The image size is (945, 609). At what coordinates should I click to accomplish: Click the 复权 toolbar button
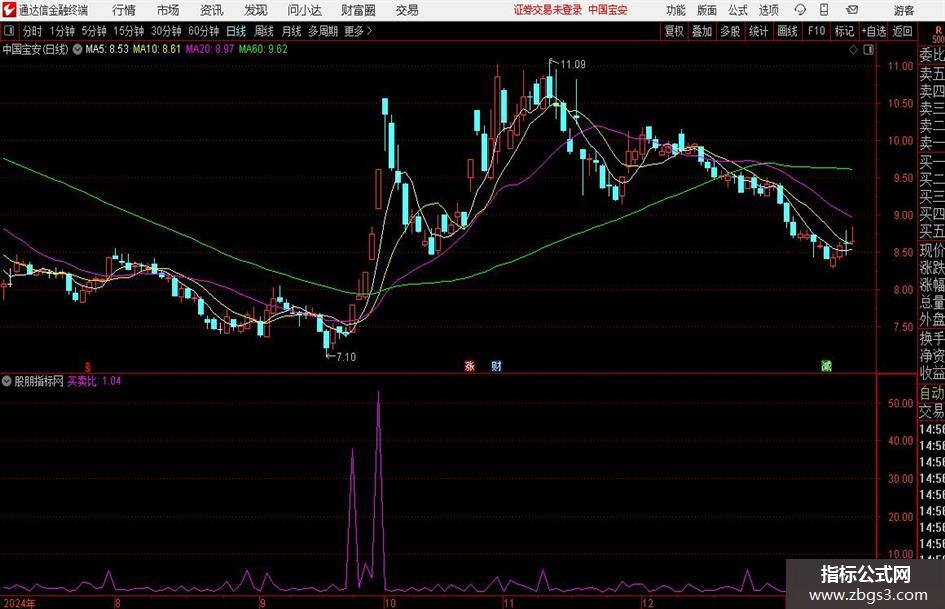674,31
